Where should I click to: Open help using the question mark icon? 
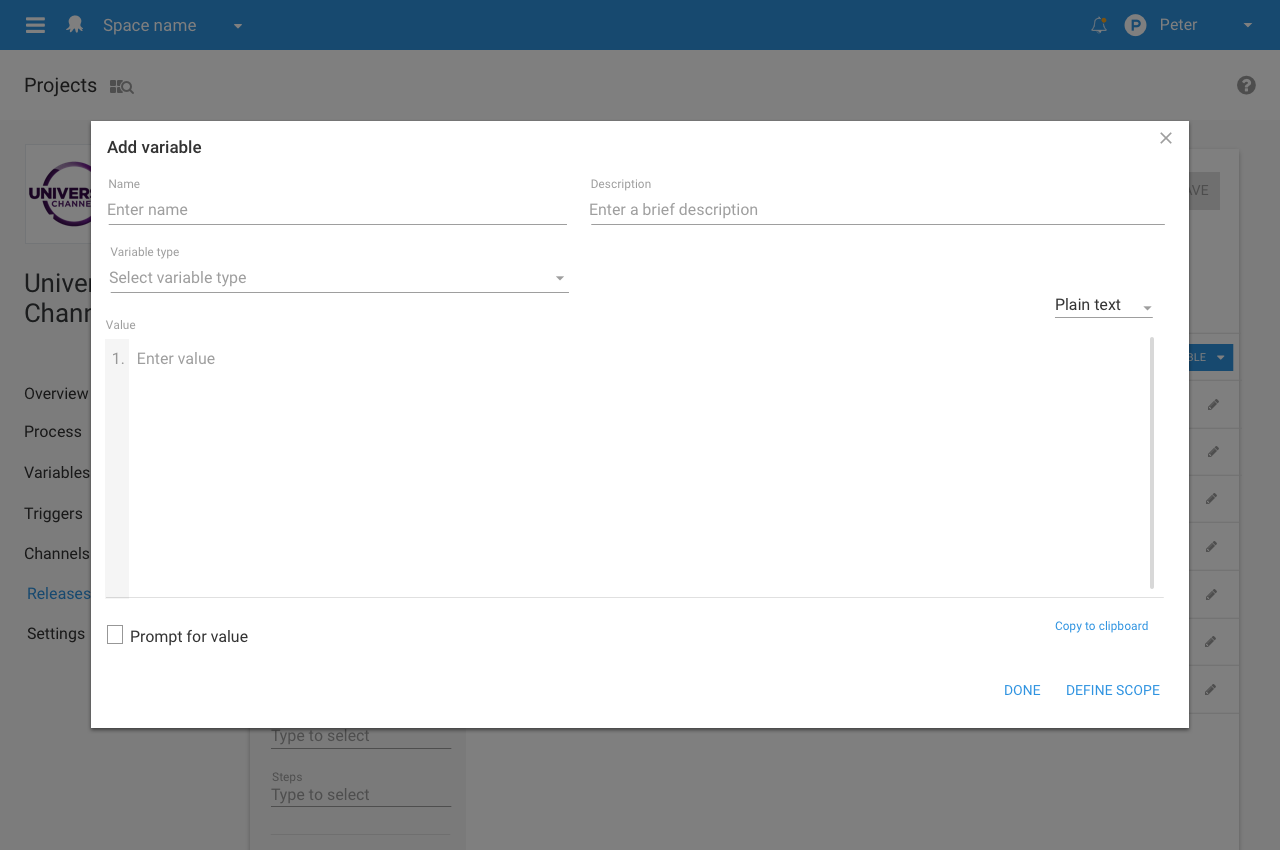pos(1246,85)
